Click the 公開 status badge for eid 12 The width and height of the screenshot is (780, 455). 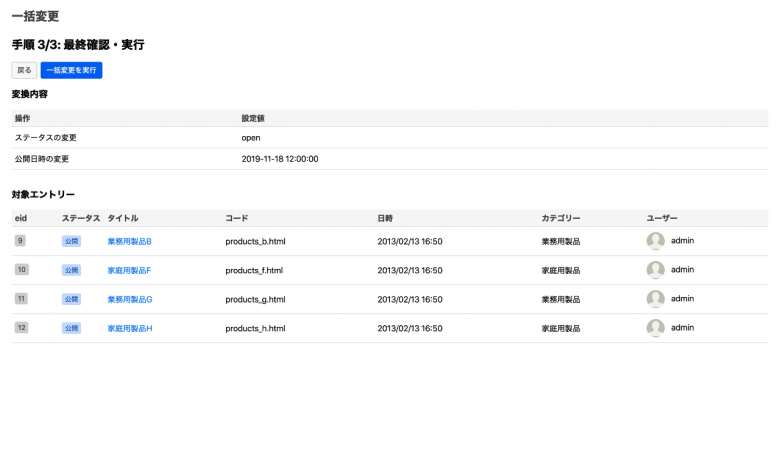(71, 328)
